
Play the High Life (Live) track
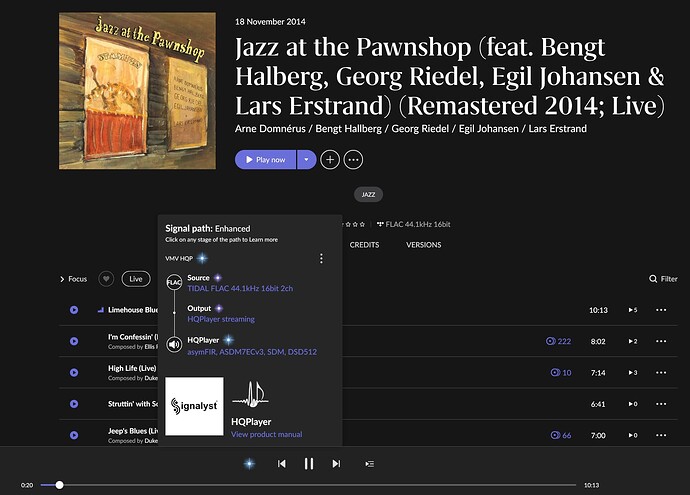tap(74, 372)
